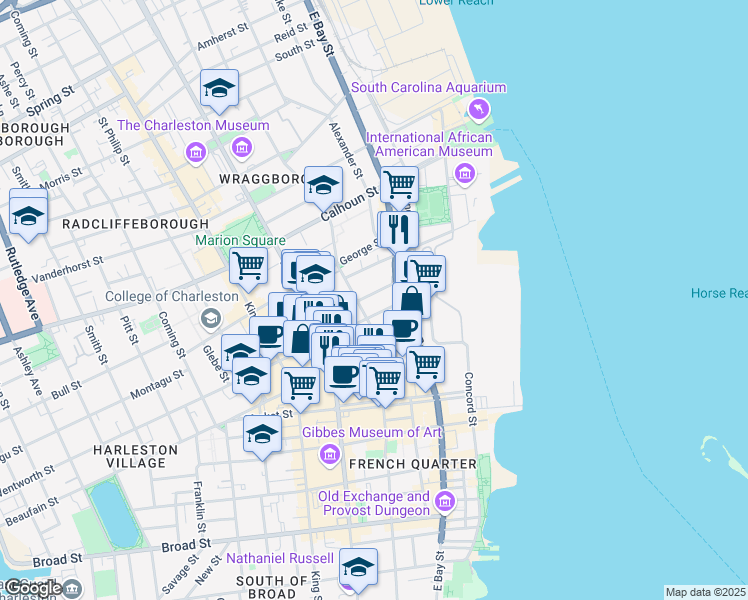Click the College of Charleston gray pin
The height and width of the screenshot is (600, 748).
tap(210, 319)
